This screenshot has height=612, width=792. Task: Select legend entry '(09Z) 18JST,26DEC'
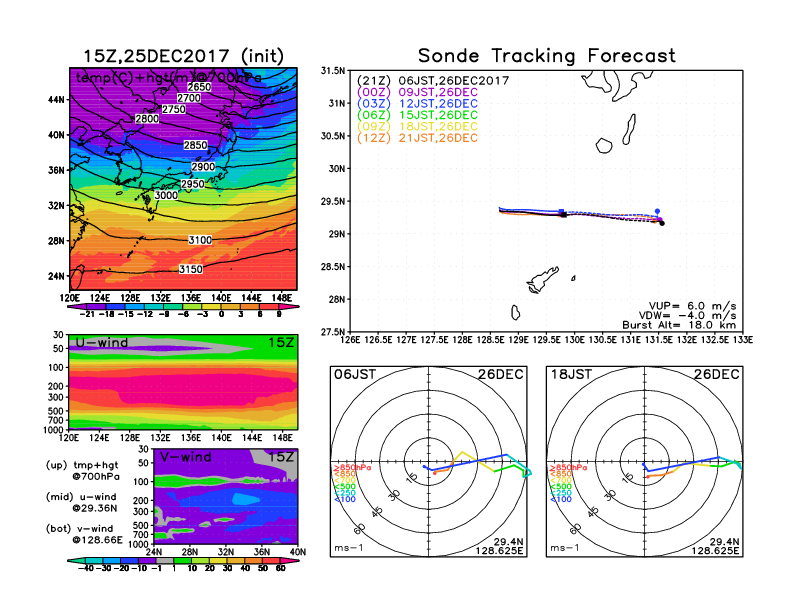point(417,127)
